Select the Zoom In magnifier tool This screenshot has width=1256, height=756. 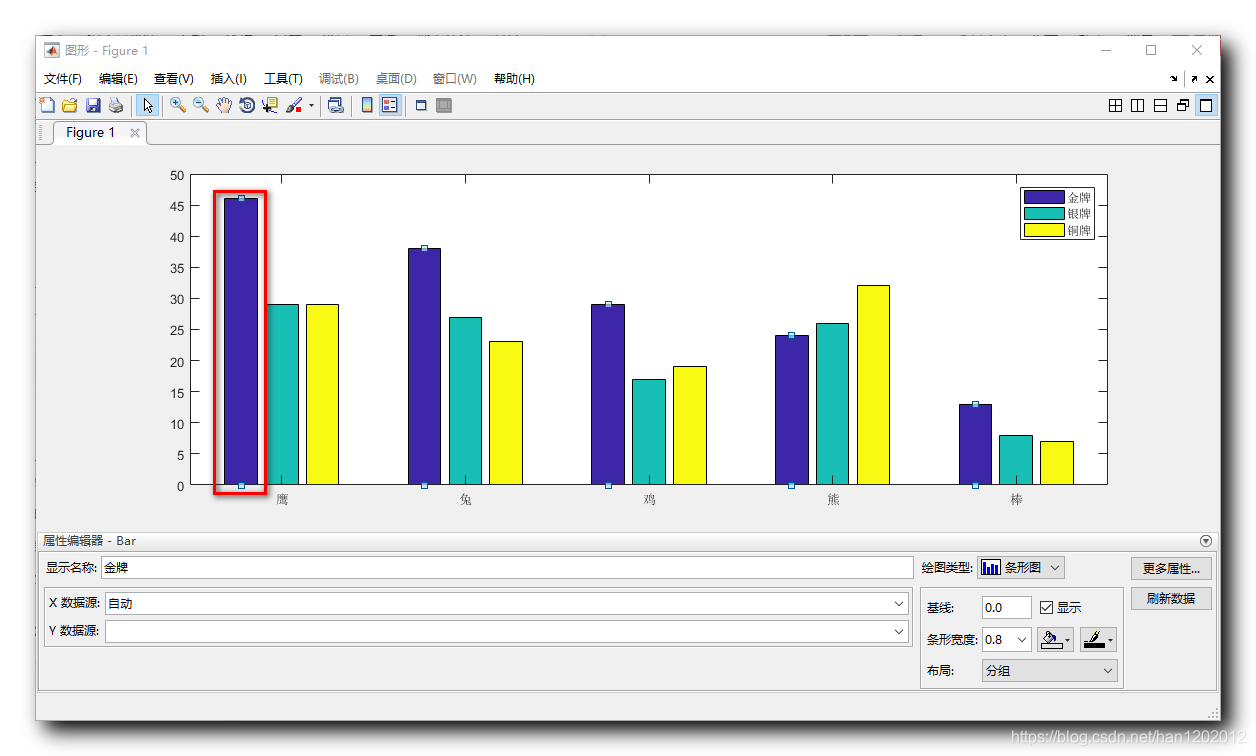coord(178,105)
